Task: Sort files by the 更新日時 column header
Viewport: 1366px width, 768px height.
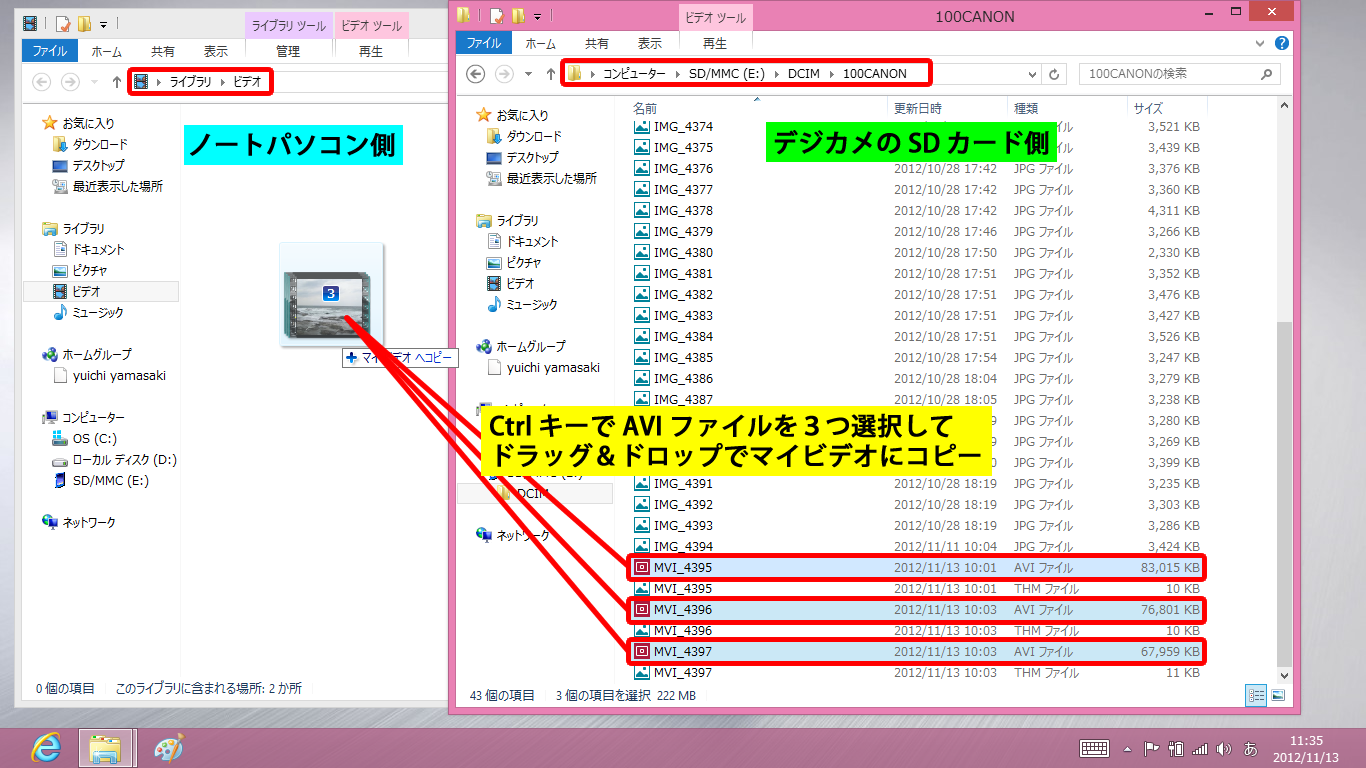Action: [917, 108]
